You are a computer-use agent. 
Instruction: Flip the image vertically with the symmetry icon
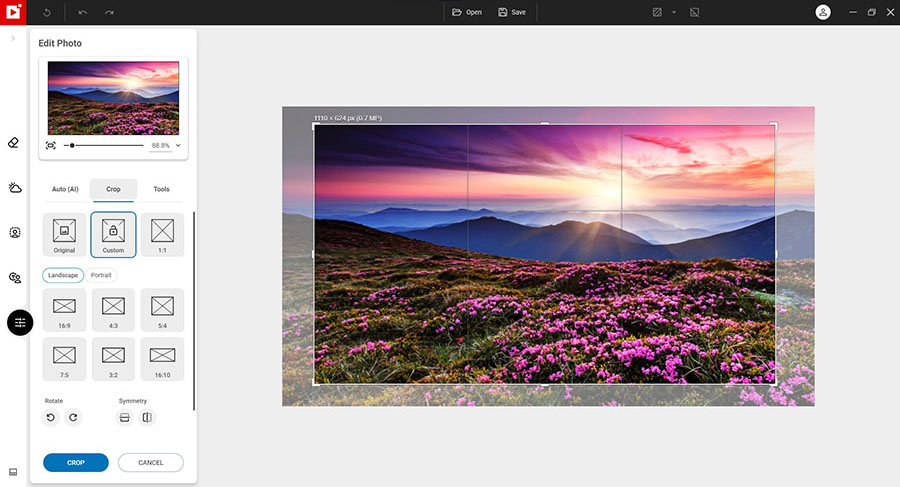tap(125, 417)
